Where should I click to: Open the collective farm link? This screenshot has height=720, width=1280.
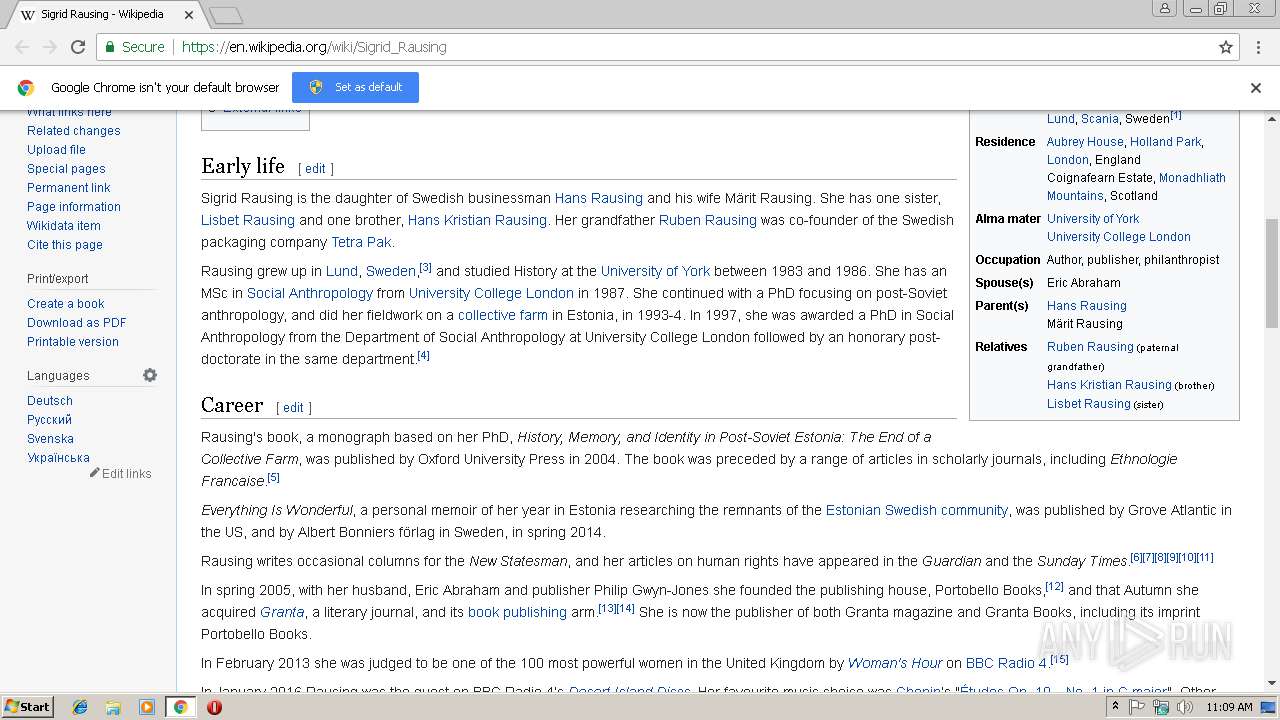pos(503,315)
